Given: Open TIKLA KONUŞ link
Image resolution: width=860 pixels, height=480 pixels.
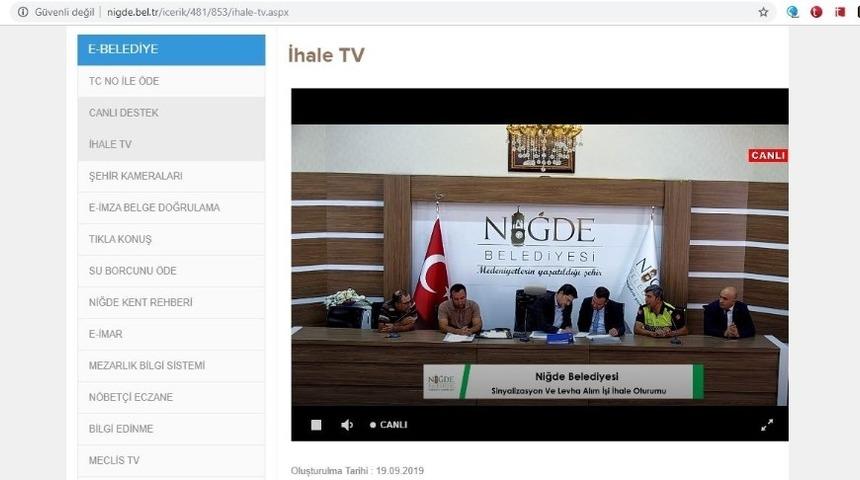Looking at the screenshot, I should click(171, 239).
